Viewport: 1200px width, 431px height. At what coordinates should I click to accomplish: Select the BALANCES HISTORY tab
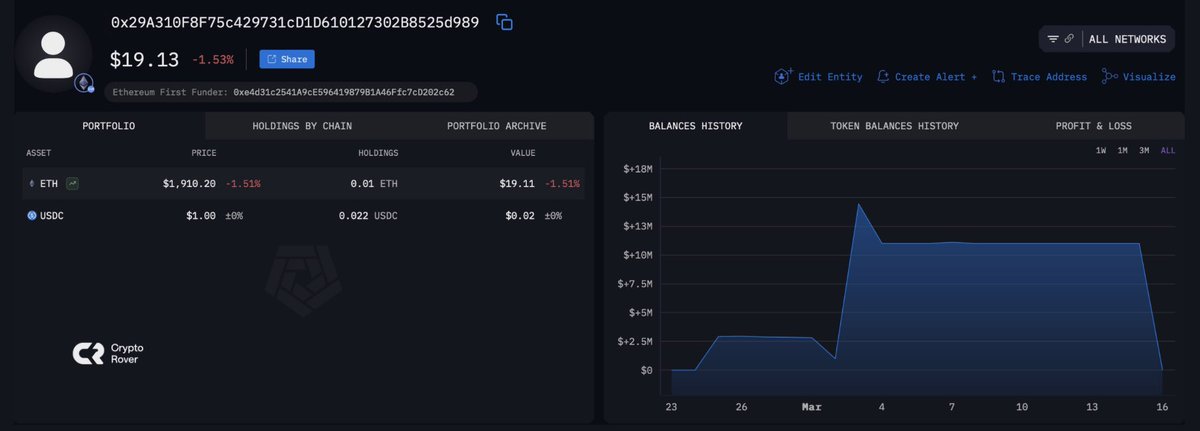695,126
